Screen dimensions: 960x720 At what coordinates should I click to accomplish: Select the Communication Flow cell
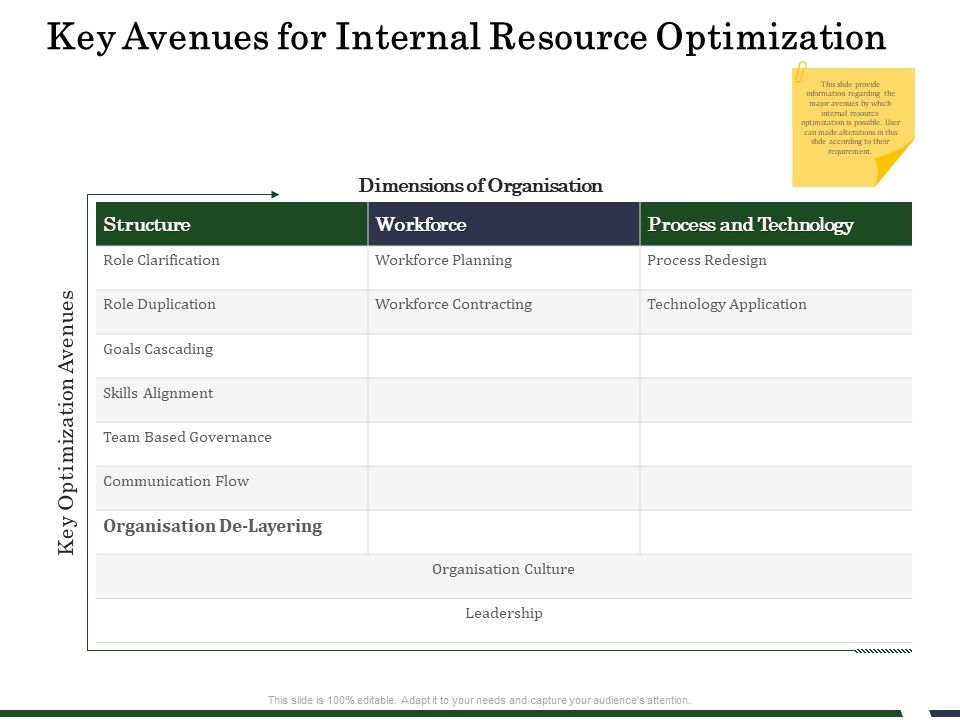176,482
